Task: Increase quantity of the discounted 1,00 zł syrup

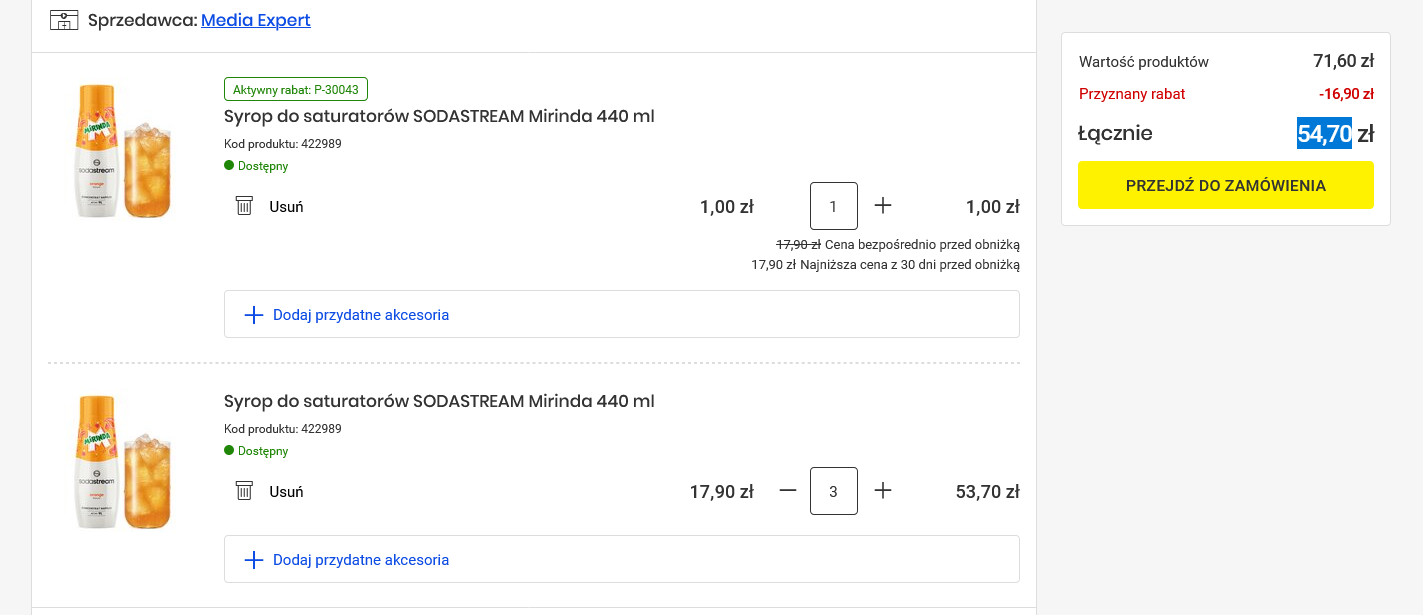Action: point(883,206)
